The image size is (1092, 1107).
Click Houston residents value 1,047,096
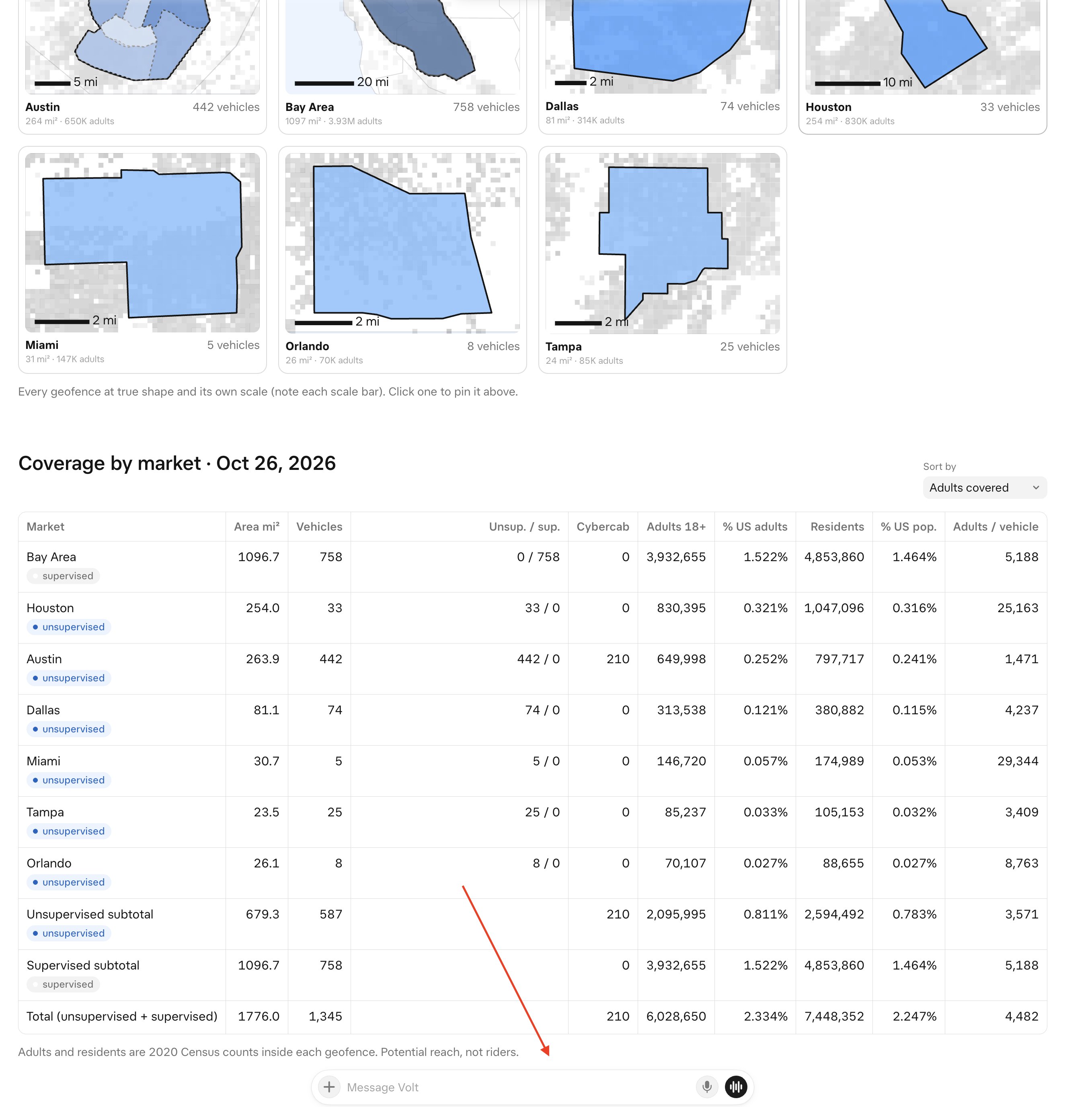pyautogui.click(x=833, y=608)
